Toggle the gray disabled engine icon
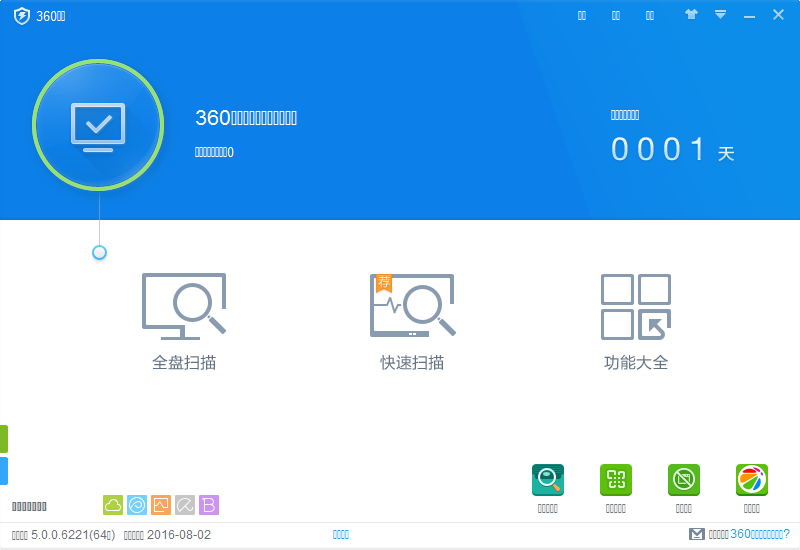The image size is (800, 550). point(185,505)
